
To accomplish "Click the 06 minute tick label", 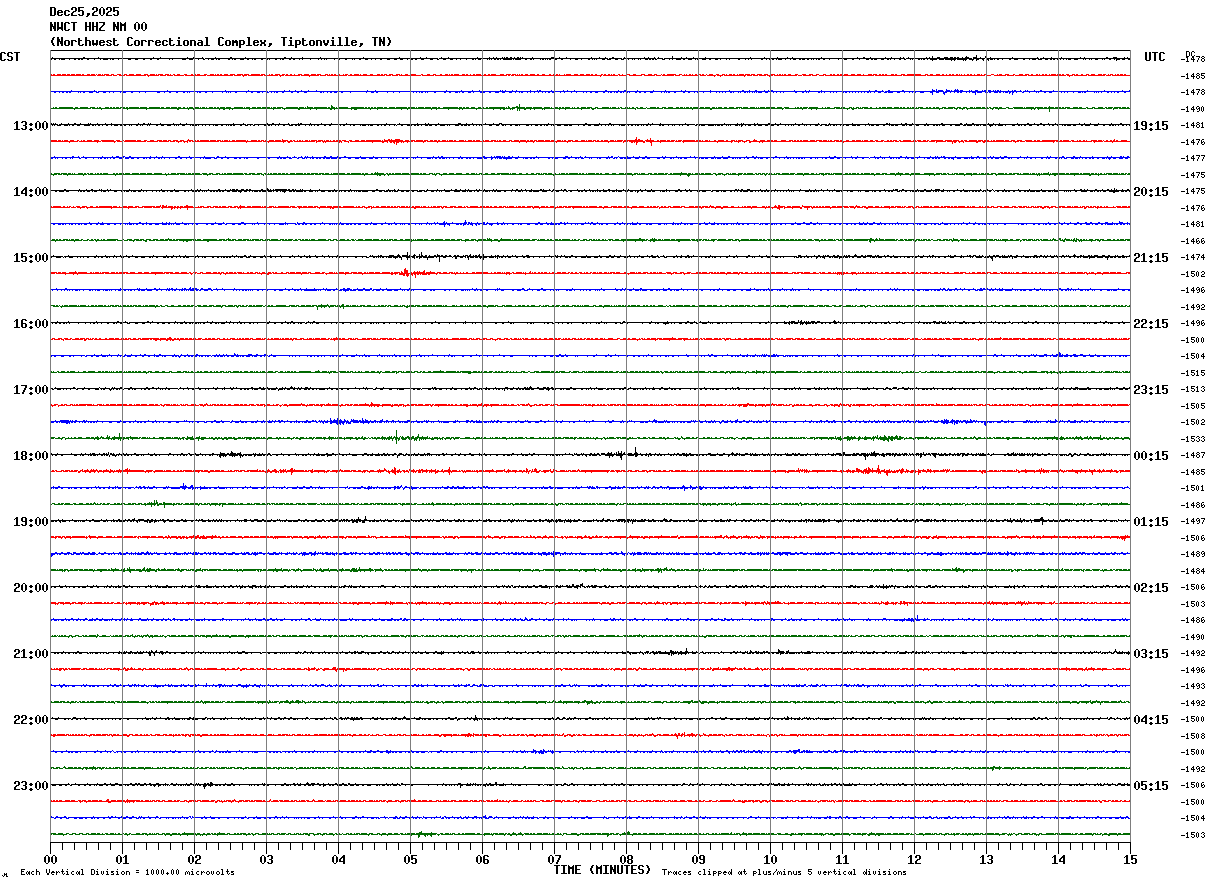I will [x=482, y=859].
